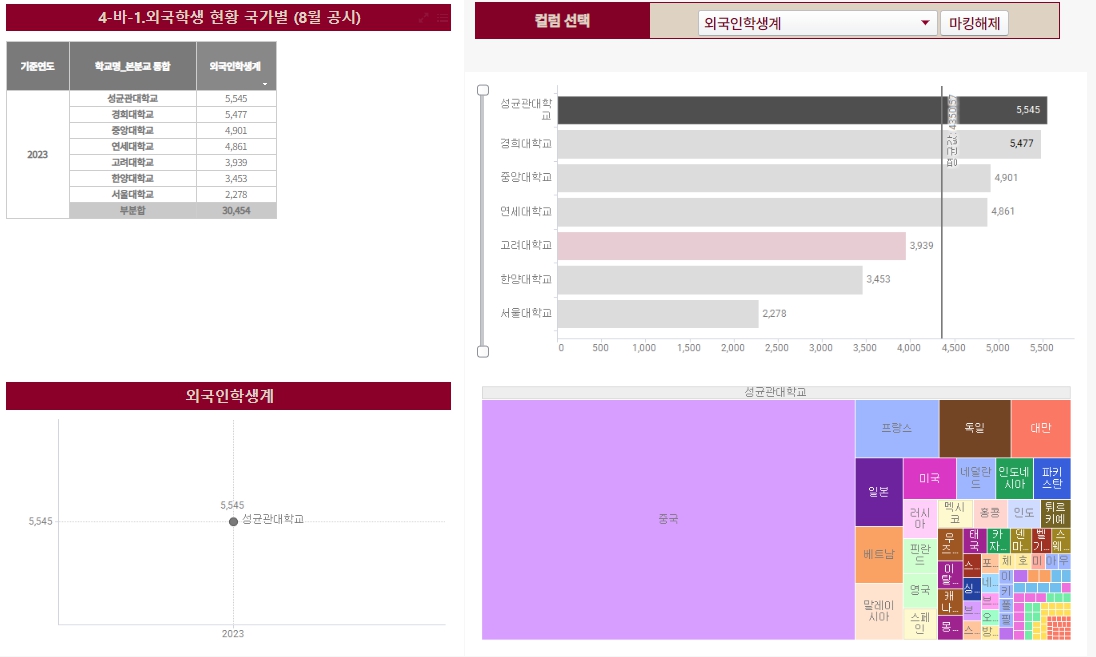Click the expand icon in table title bar
This screenshot has width=1096, height=657.
[x=424, y=18]
